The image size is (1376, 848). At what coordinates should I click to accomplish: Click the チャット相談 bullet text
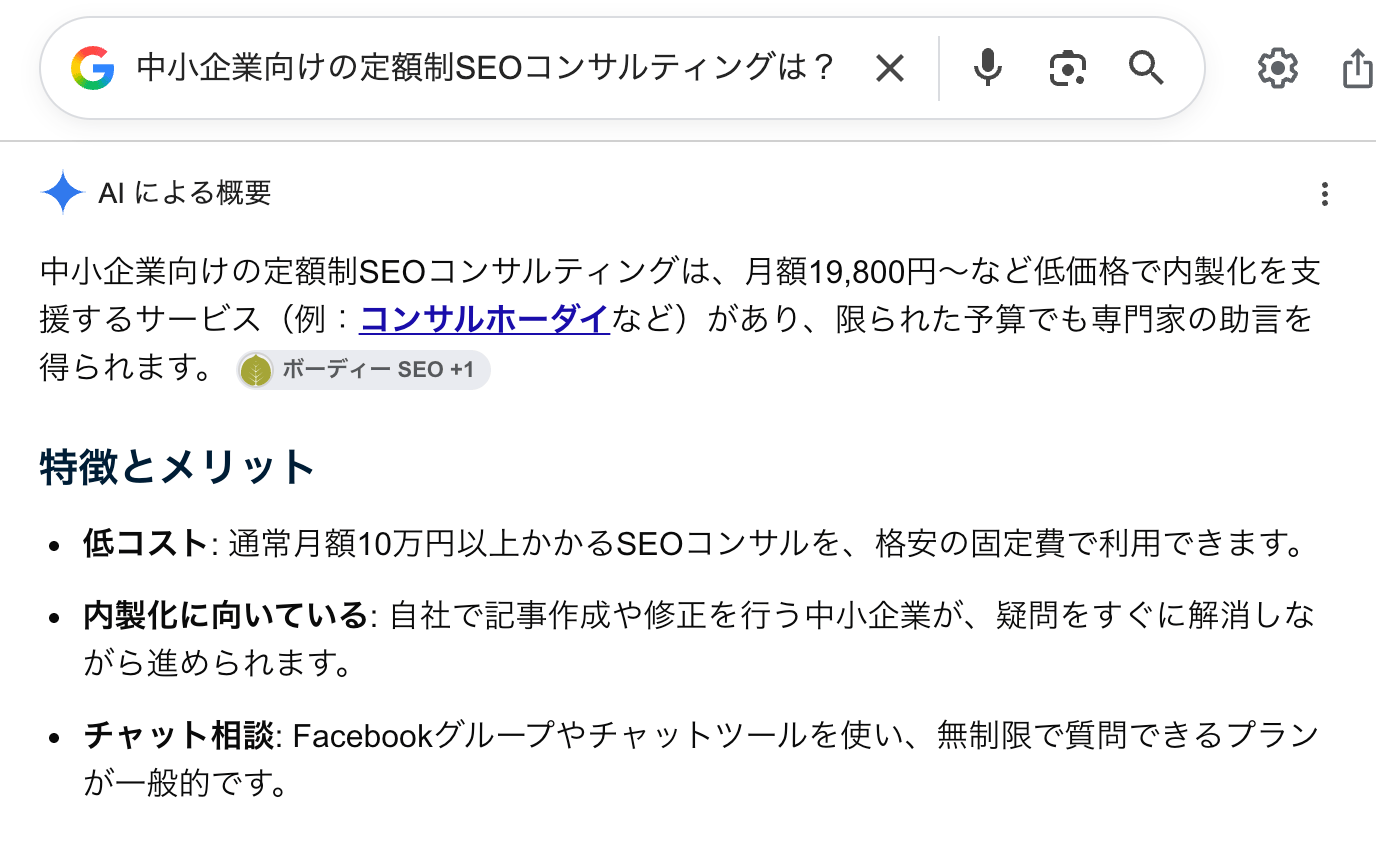coord(179,737)
